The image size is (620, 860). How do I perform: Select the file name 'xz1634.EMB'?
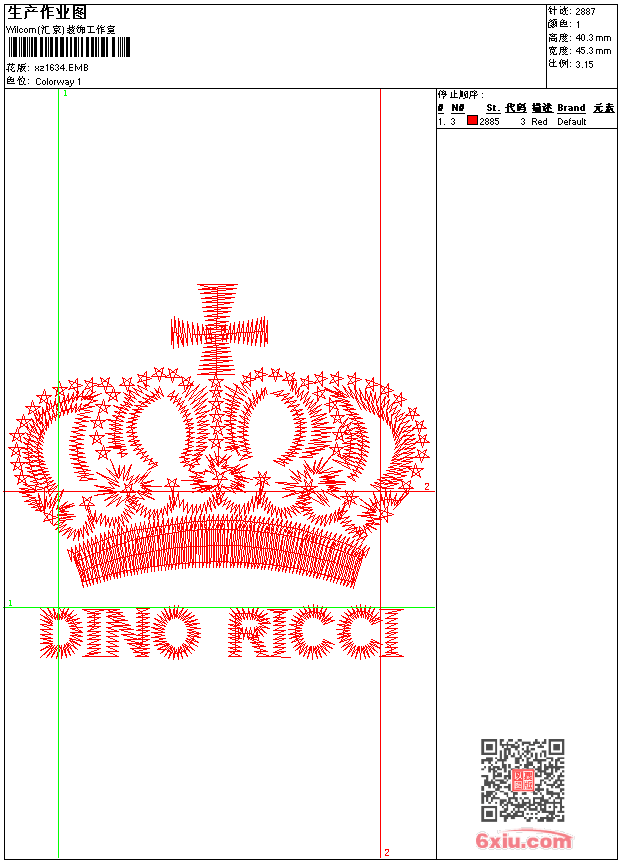coord(61,68)
